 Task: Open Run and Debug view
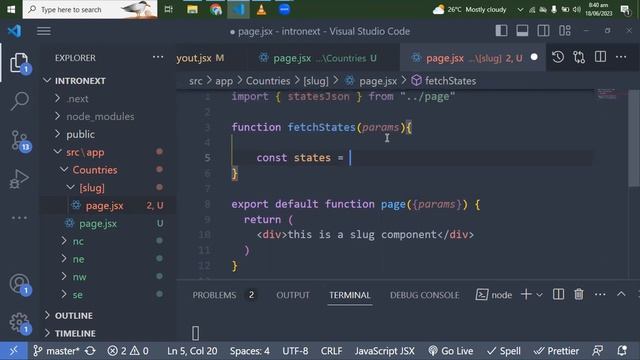click(x=19, y=179)
